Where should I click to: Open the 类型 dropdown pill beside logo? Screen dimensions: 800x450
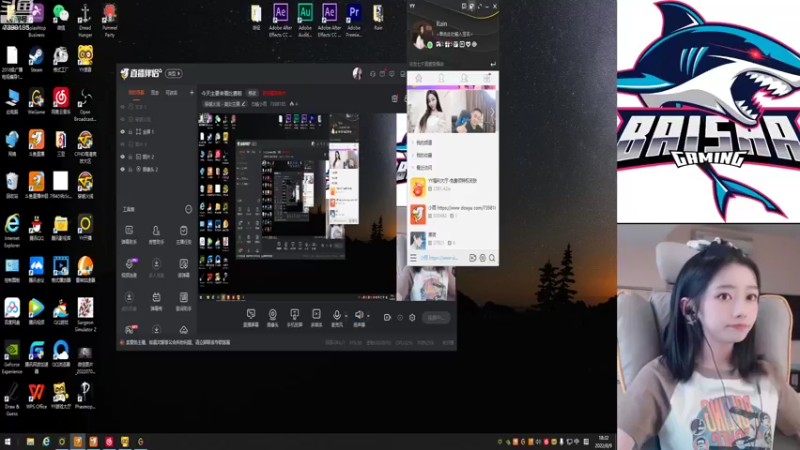(x=174, y=74)
